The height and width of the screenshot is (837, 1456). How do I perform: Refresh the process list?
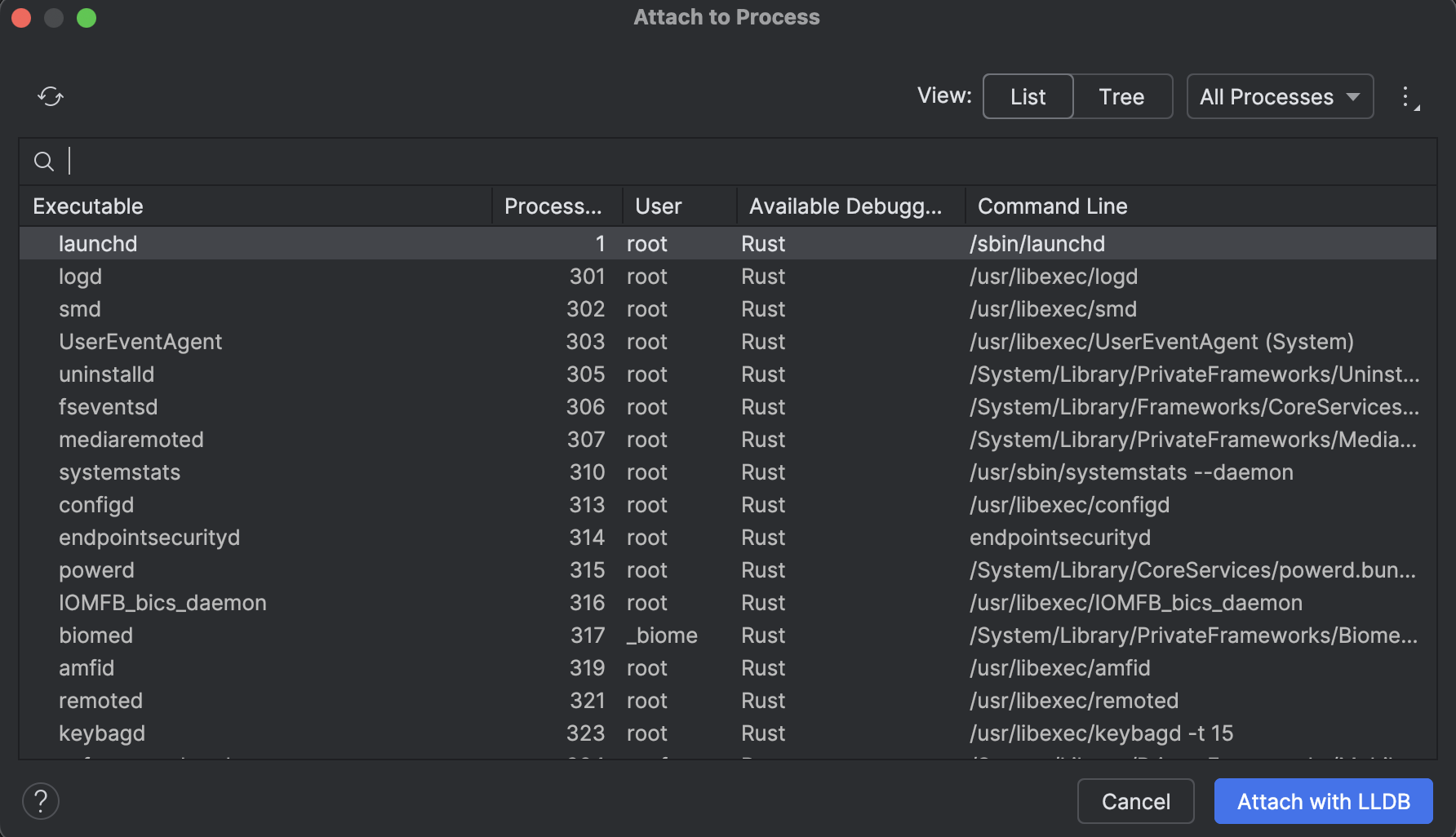(51, 96)
